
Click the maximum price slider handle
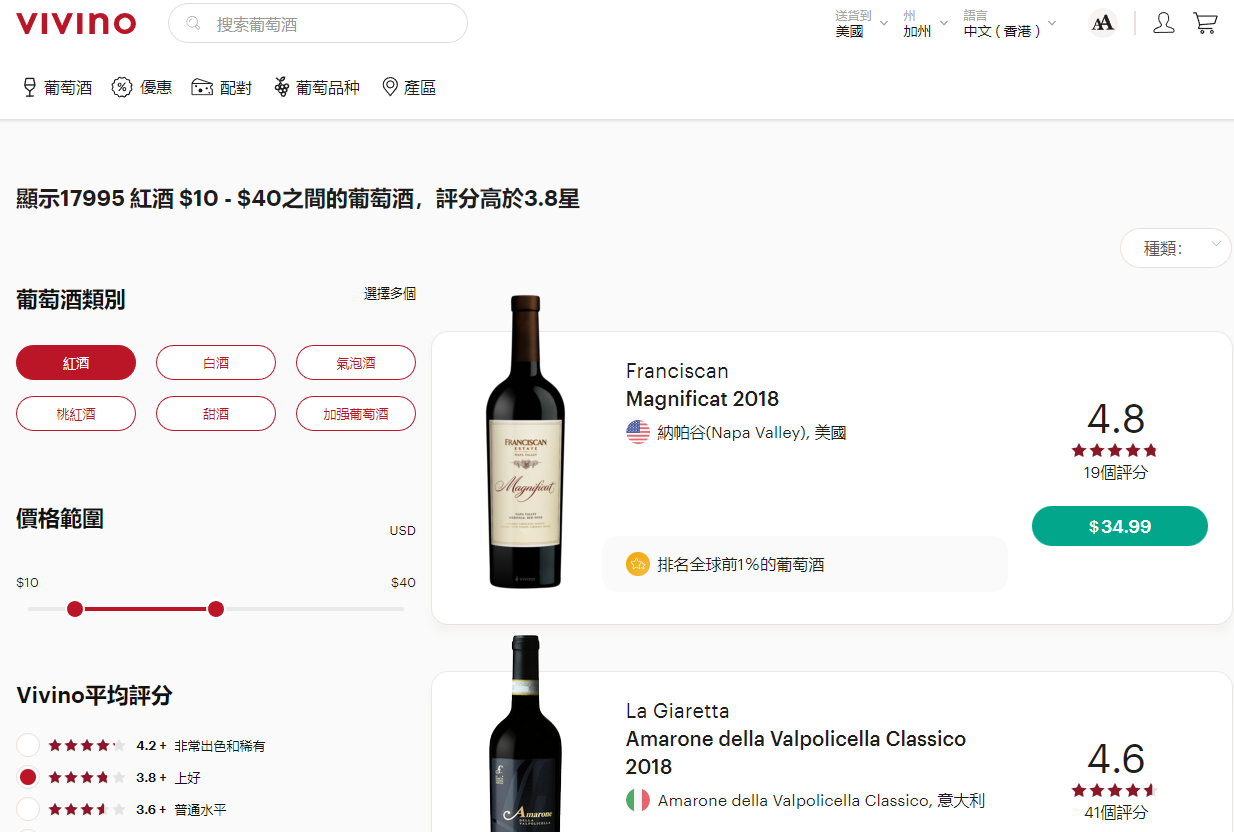[x=216, y=609]
